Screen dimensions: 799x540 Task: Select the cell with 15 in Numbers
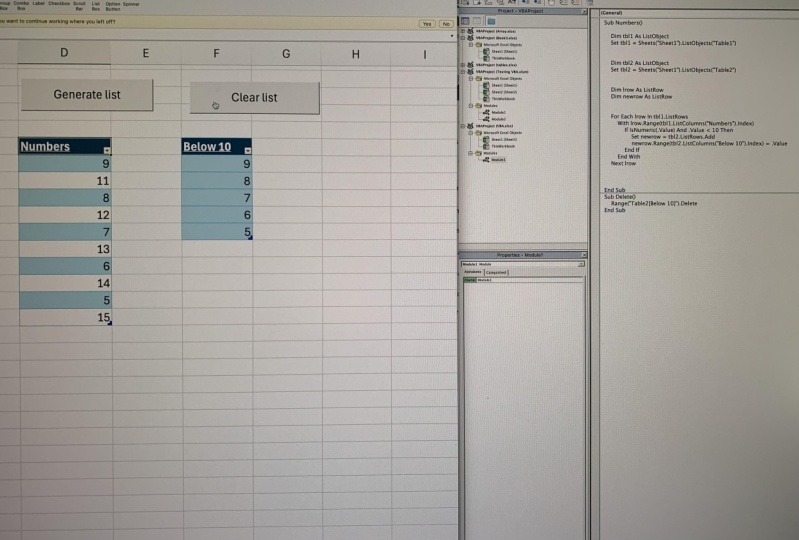pyautogui.click(x=65, y=317)
